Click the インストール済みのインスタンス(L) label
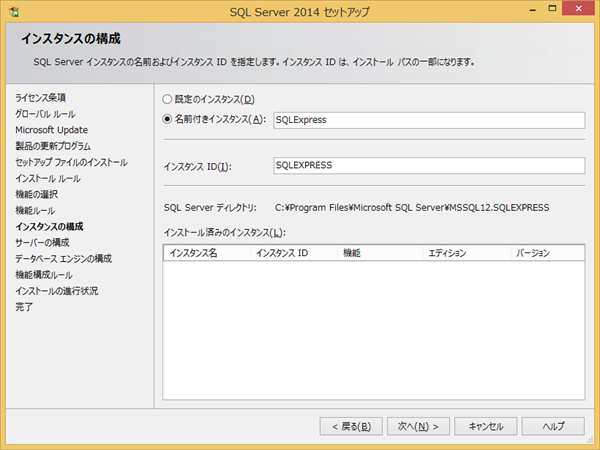 point(225,233)
